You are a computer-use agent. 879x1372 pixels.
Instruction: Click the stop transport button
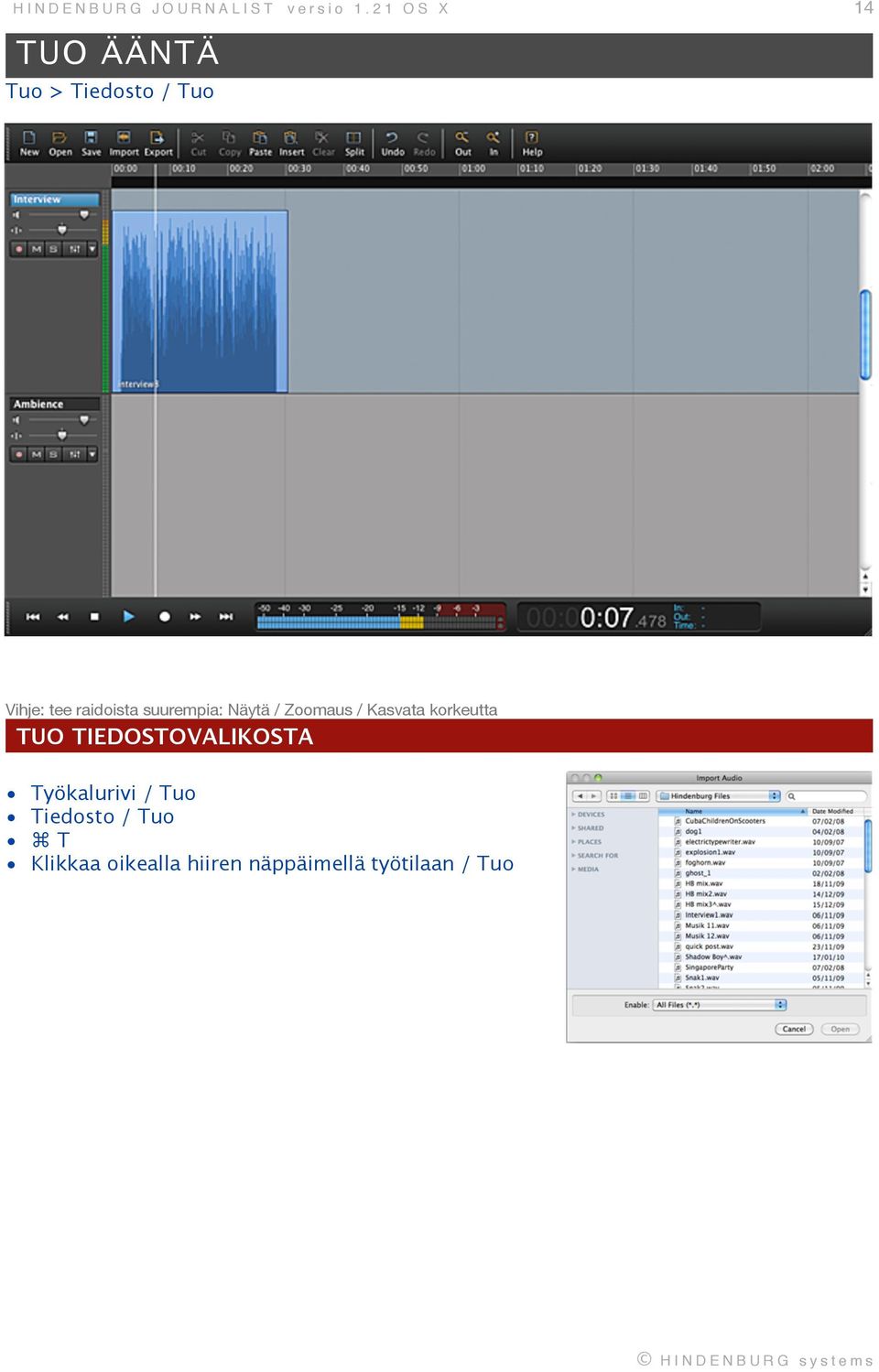94,617
